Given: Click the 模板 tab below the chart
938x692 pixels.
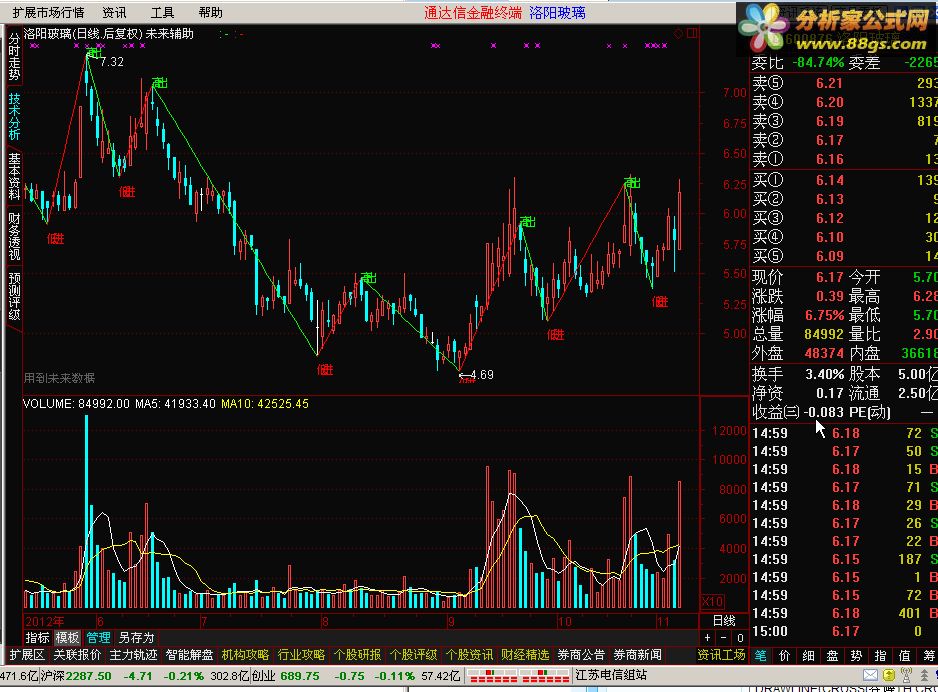Looking at the screenshot, I should (67, 638).
